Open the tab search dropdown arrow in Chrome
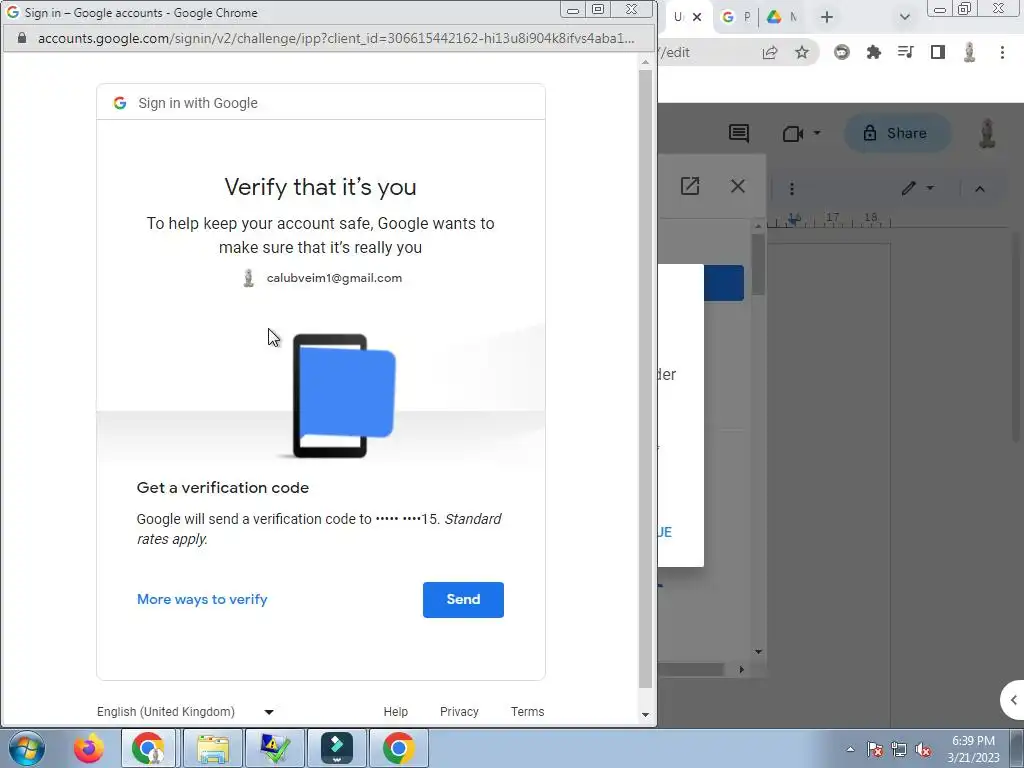The width and height of the screenshot is (1024, 768). [904, 18]
